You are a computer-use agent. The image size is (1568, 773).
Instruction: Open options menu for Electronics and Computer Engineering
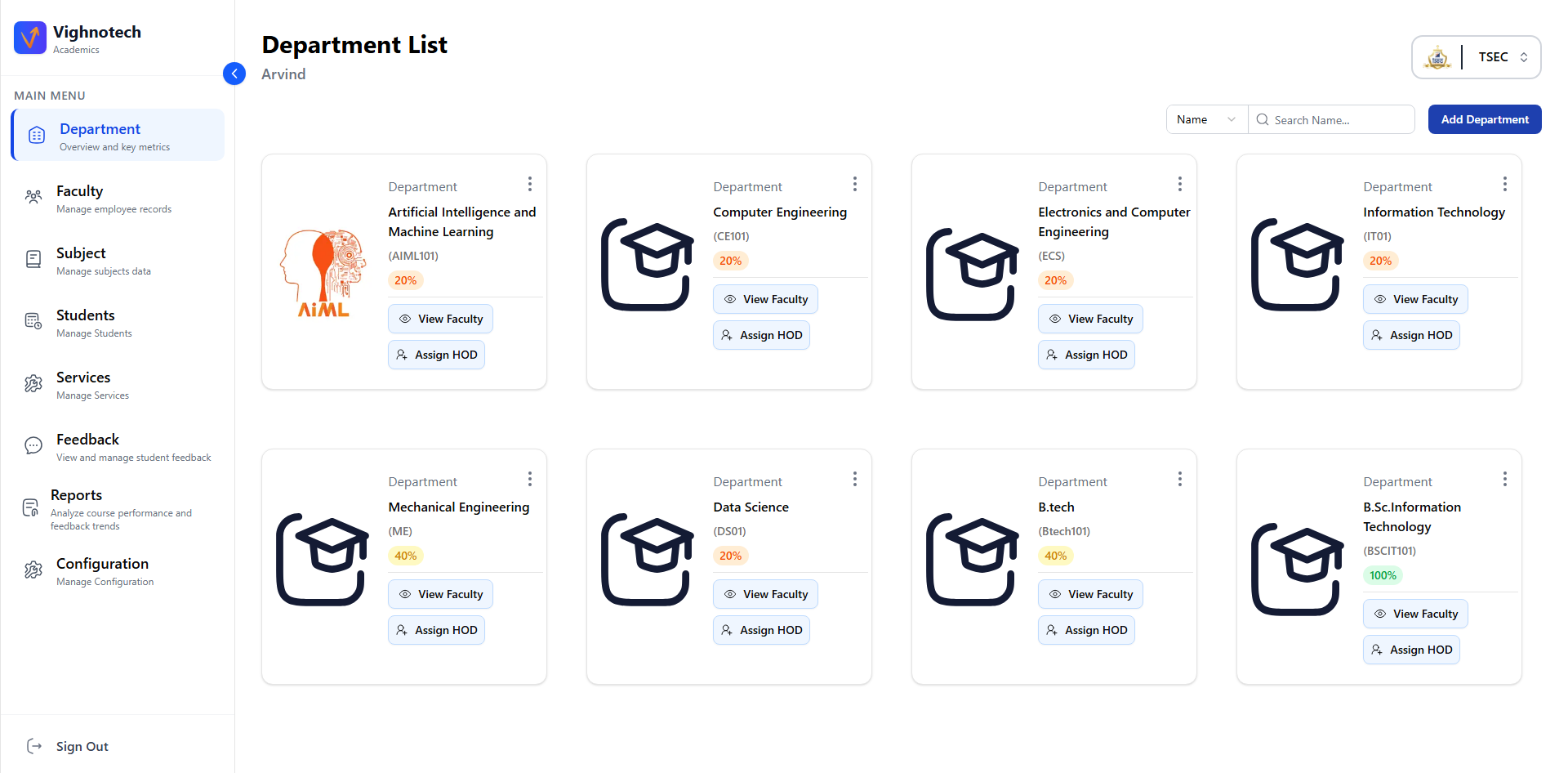1179,185
